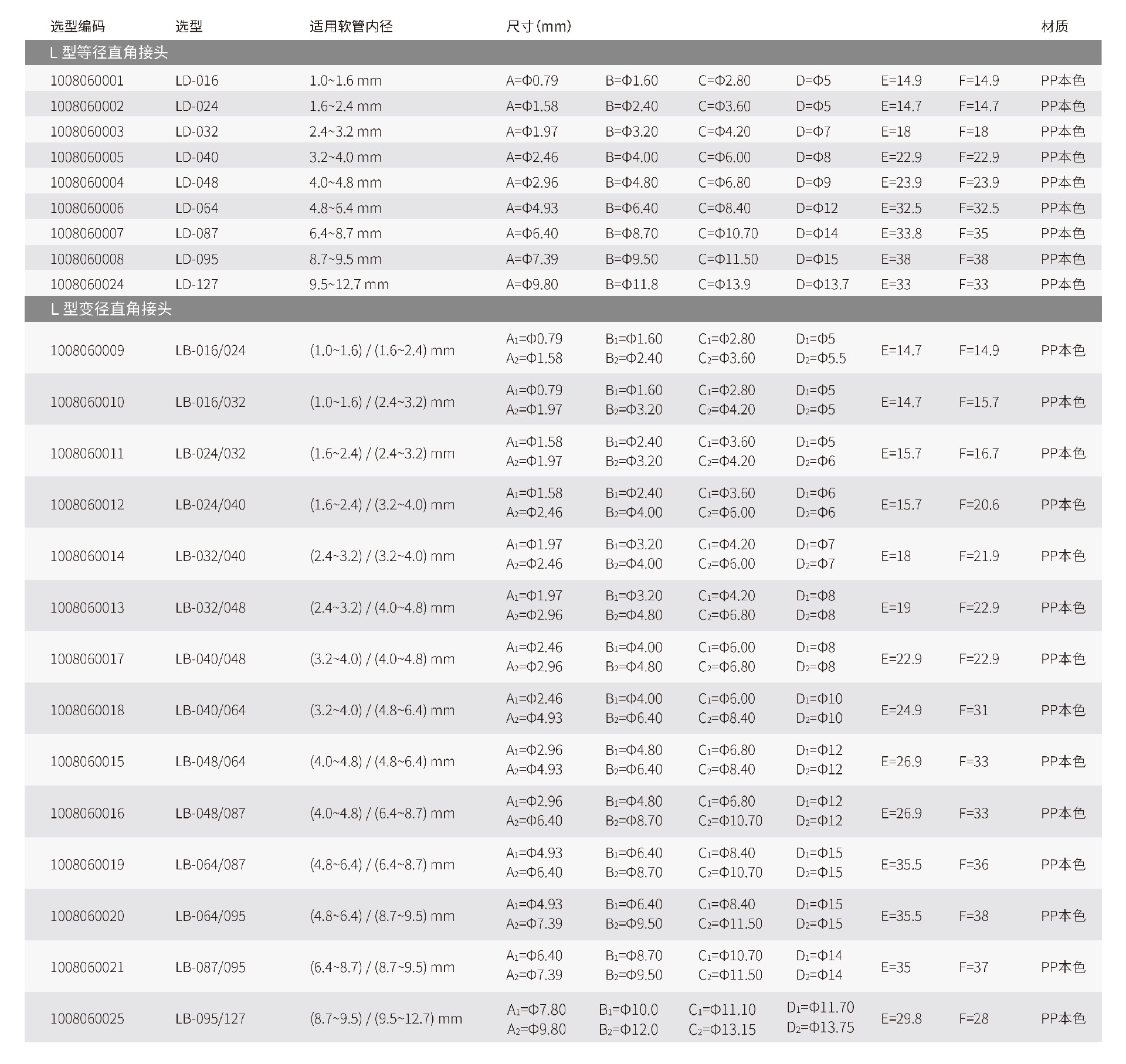Select the L 型等径直角接头 section header

click(x=109, y=53)
